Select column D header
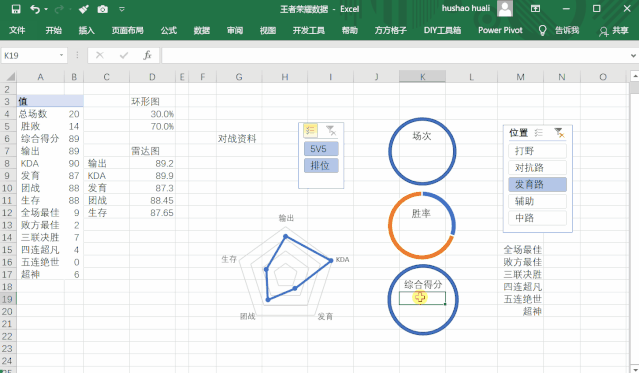The height and width of the screenshot is (373, 639). (152, 77)
